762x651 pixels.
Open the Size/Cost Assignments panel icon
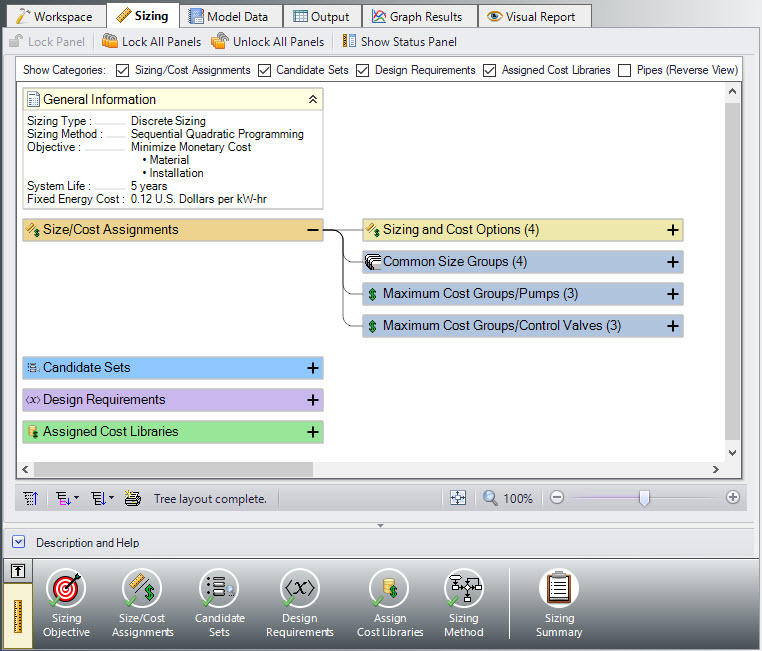tap(142, 590)
